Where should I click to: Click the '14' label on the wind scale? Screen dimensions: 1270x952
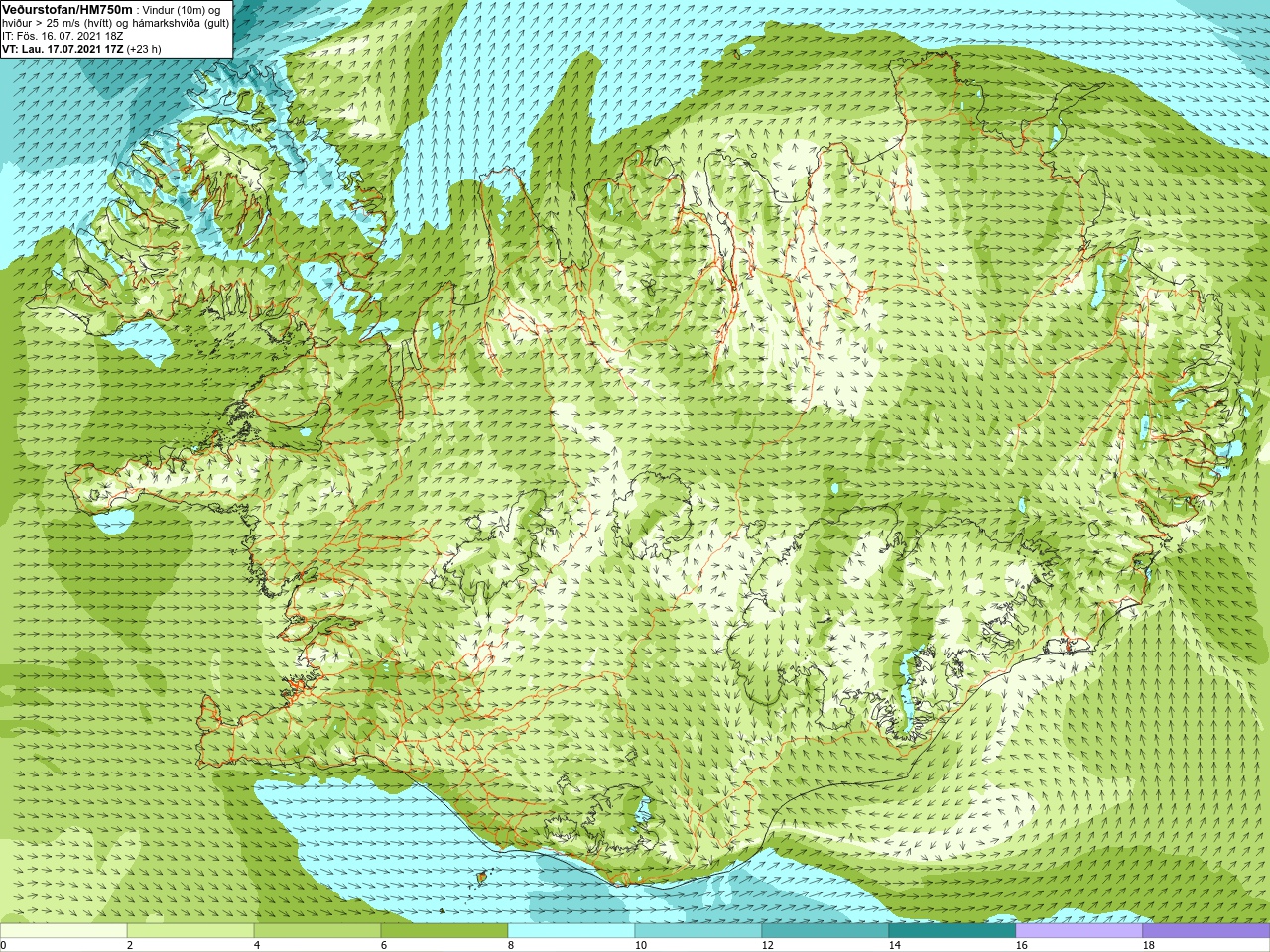895,945
